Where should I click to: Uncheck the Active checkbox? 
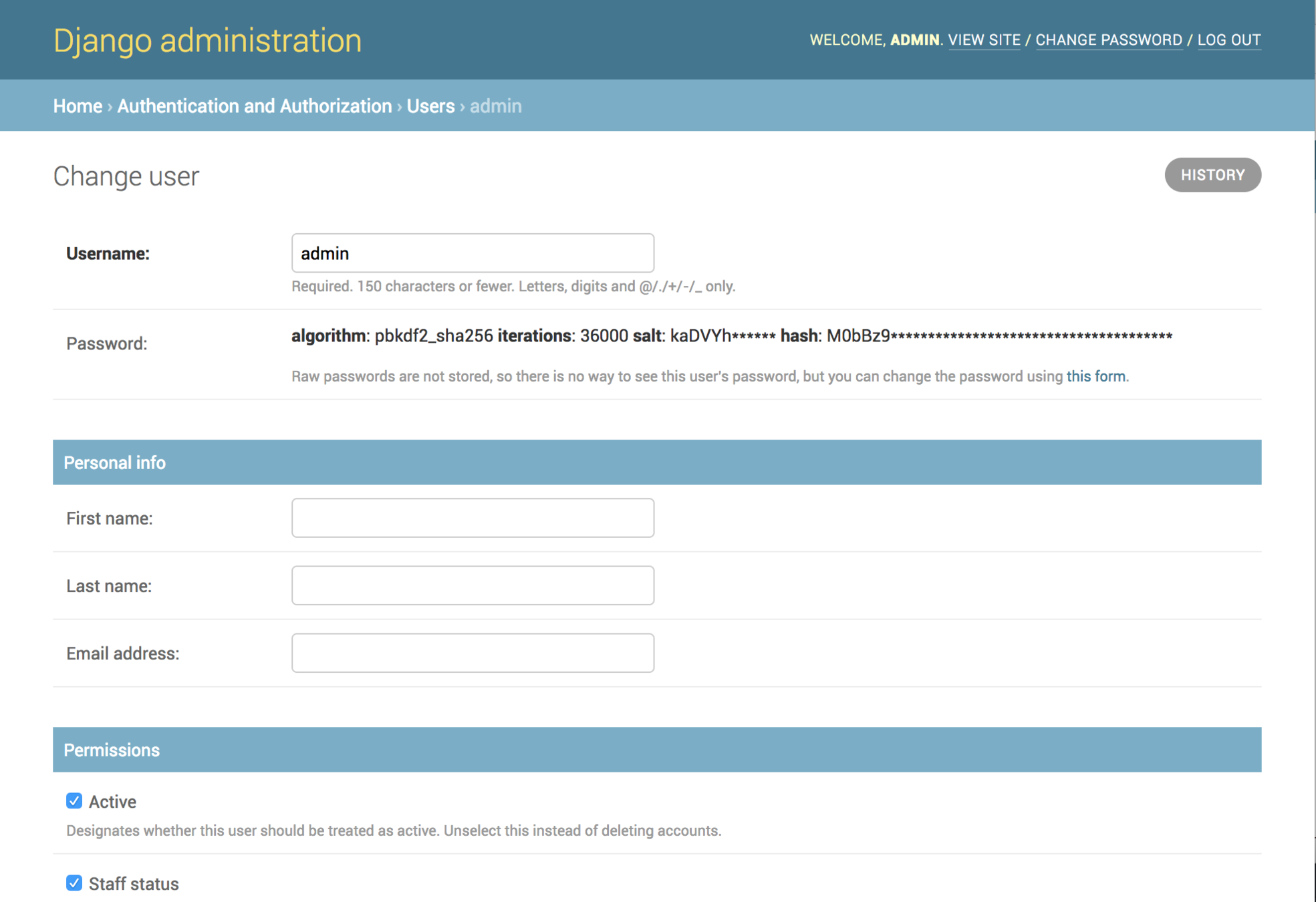(74, 800)
